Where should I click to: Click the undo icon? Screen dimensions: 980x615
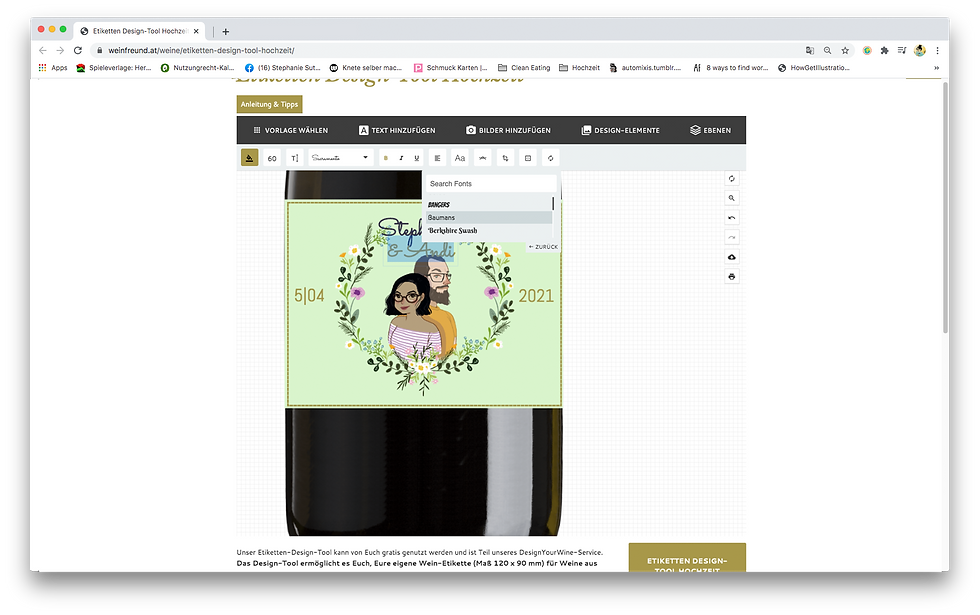tap(731, 218)
